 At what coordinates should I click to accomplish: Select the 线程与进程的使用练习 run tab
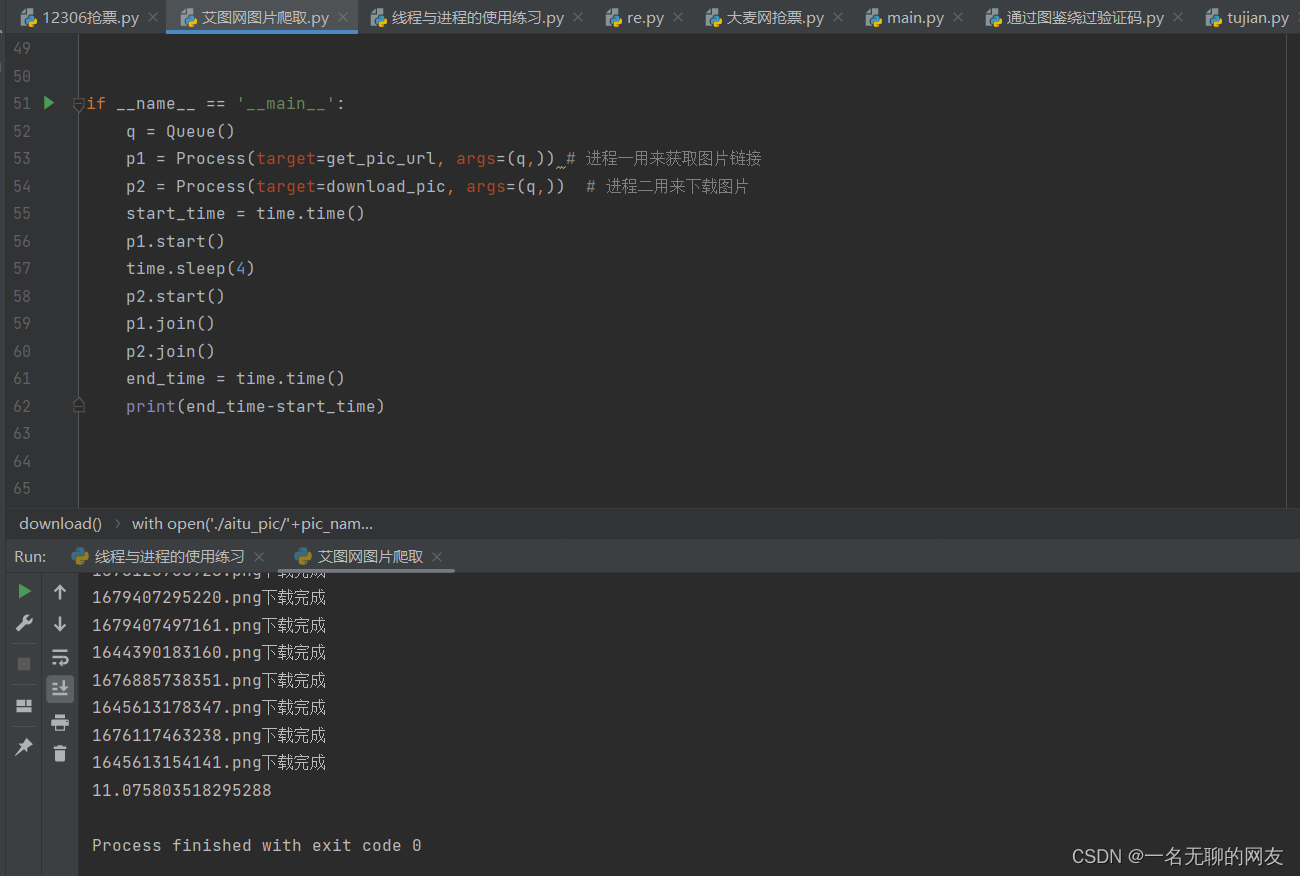tap(169, 557)
